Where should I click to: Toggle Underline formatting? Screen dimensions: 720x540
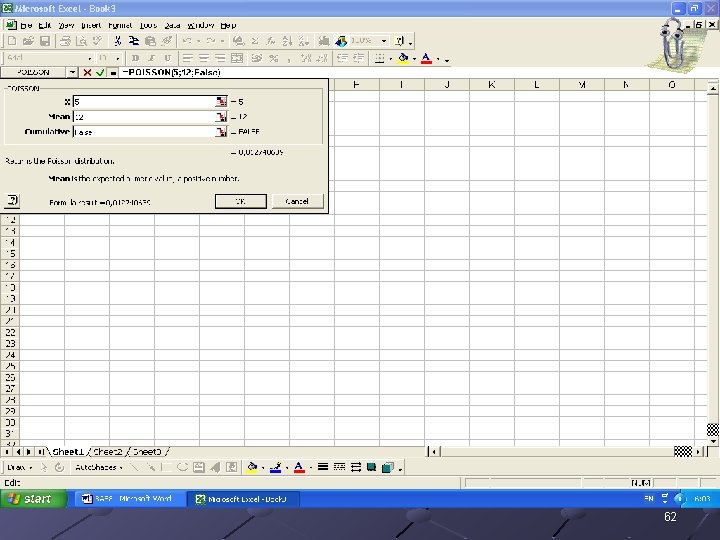tap(168, 58)
